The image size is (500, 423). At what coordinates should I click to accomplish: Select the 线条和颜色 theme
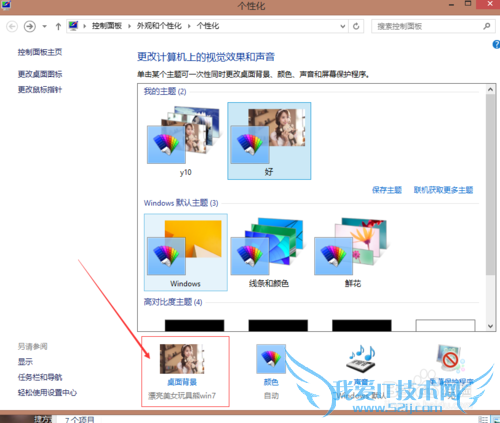coord(269,252)
